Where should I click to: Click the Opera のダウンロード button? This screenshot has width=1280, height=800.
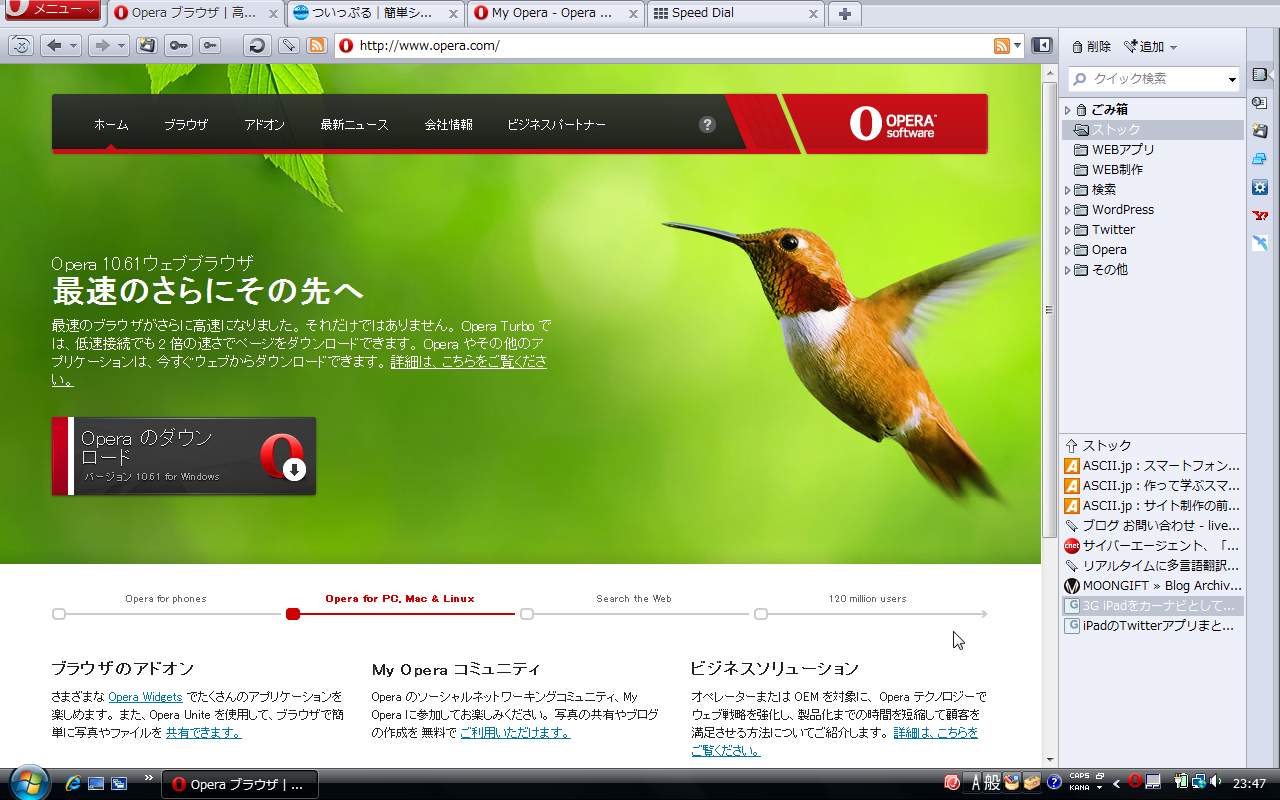coord(184,456)
